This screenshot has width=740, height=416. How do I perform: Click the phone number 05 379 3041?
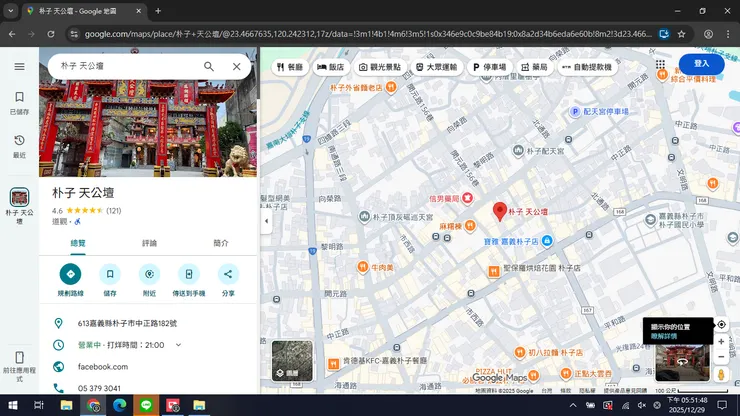pos(99,388)
